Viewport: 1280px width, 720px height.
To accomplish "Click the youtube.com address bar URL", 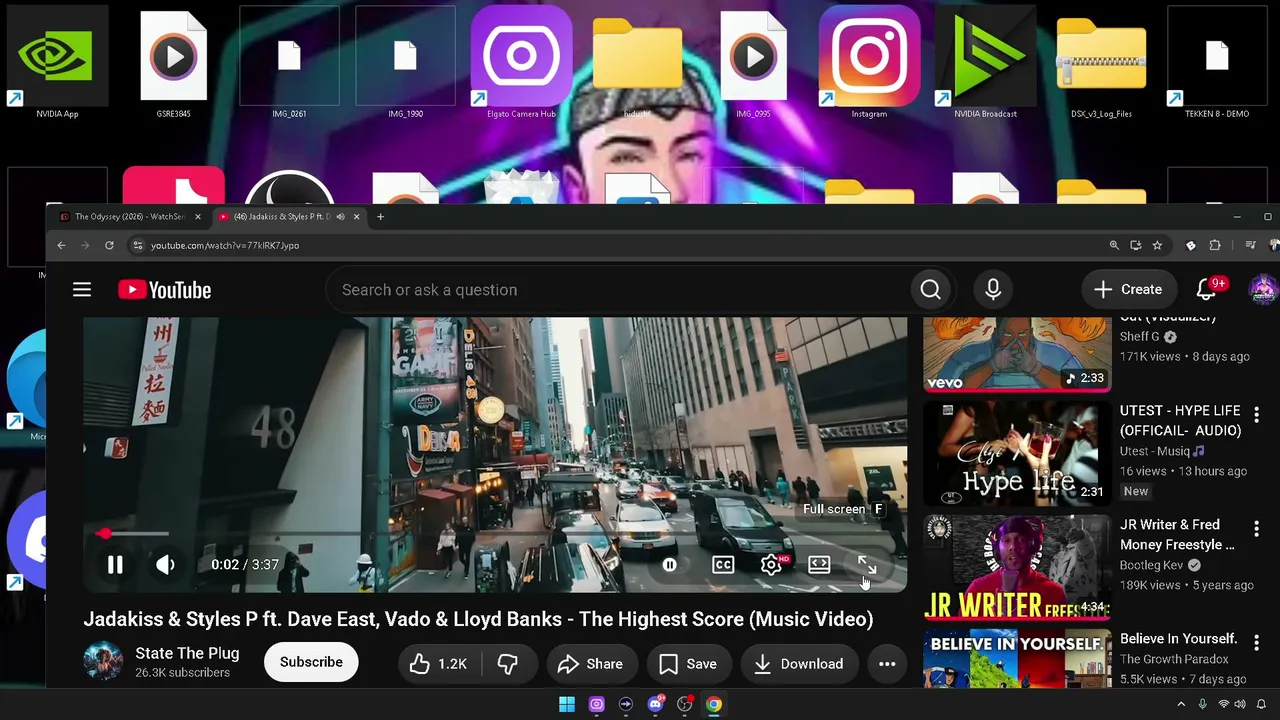I will [x=225, y=245].
